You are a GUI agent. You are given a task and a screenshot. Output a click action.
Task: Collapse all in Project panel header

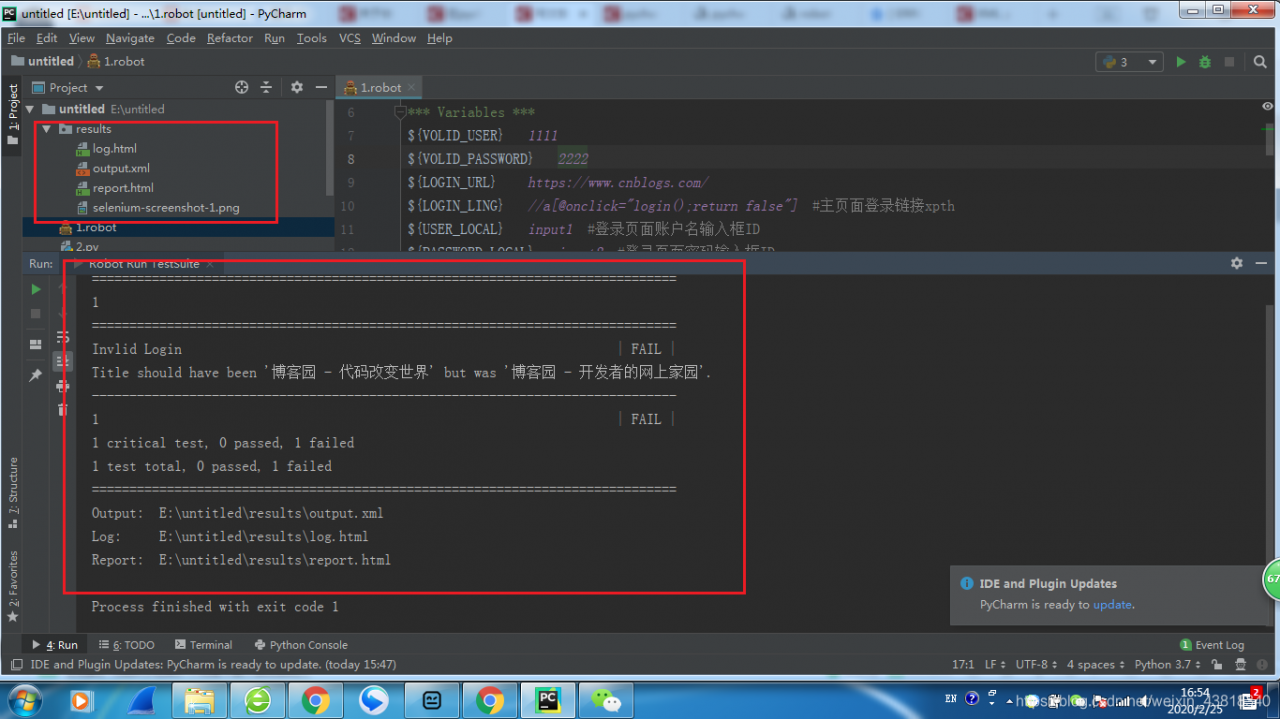[x=267, y=87]
